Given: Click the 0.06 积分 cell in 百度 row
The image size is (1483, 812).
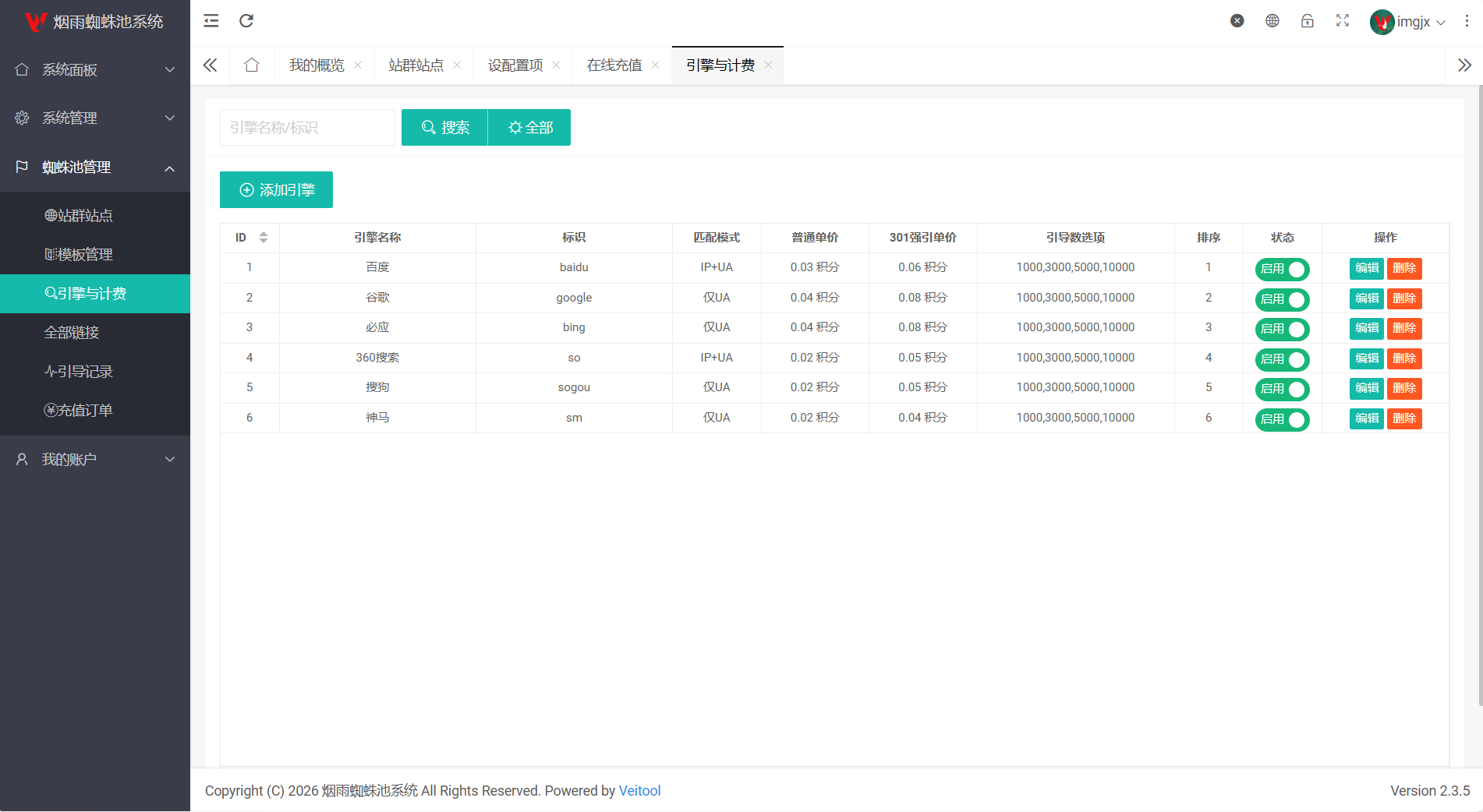Looking at the screenshot, I should click(x=922, y=267).
